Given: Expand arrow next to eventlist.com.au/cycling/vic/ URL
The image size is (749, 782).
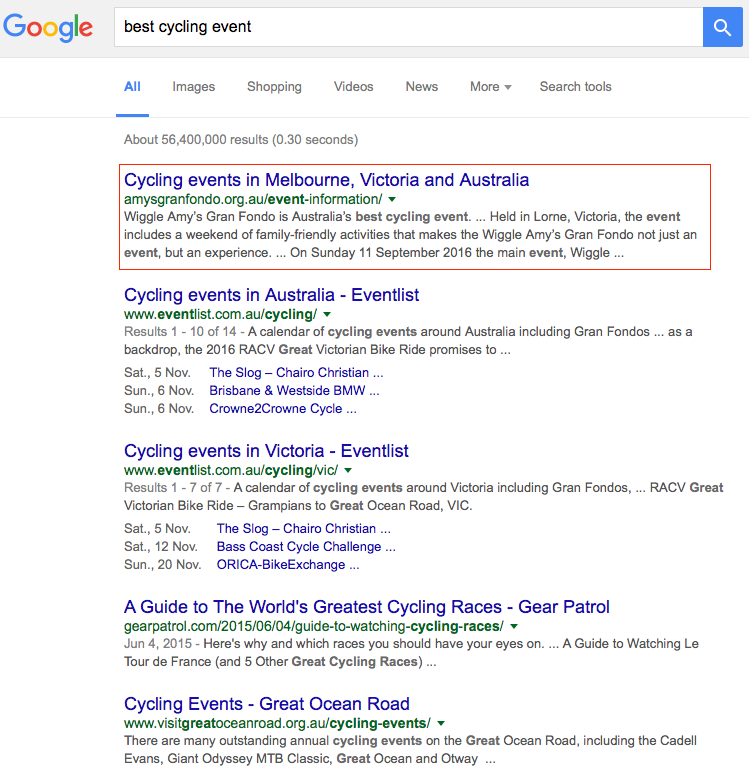Looking at the screenshot, I should pos(348,470).
